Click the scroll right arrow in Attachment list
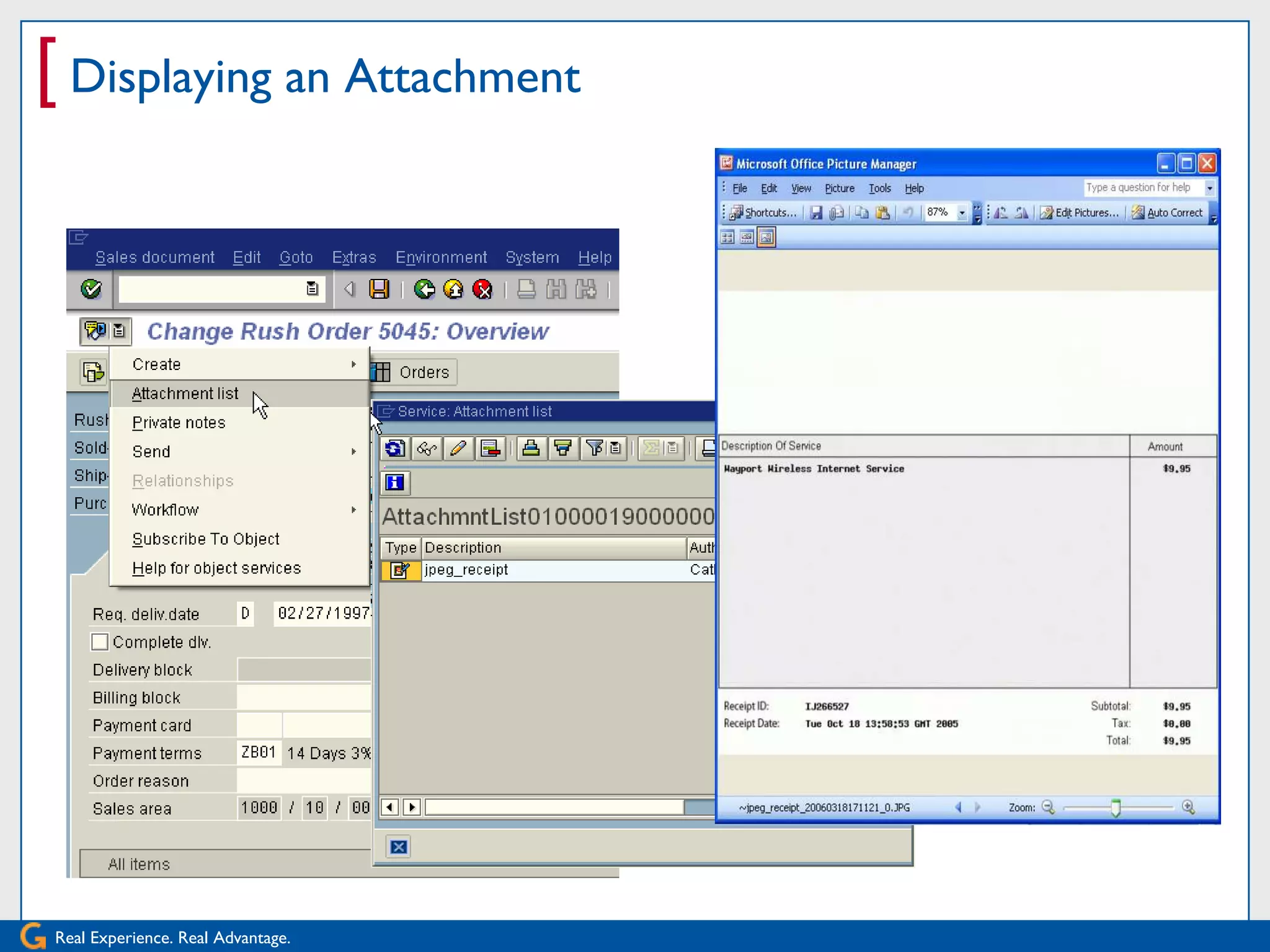 tap(412, 807)
